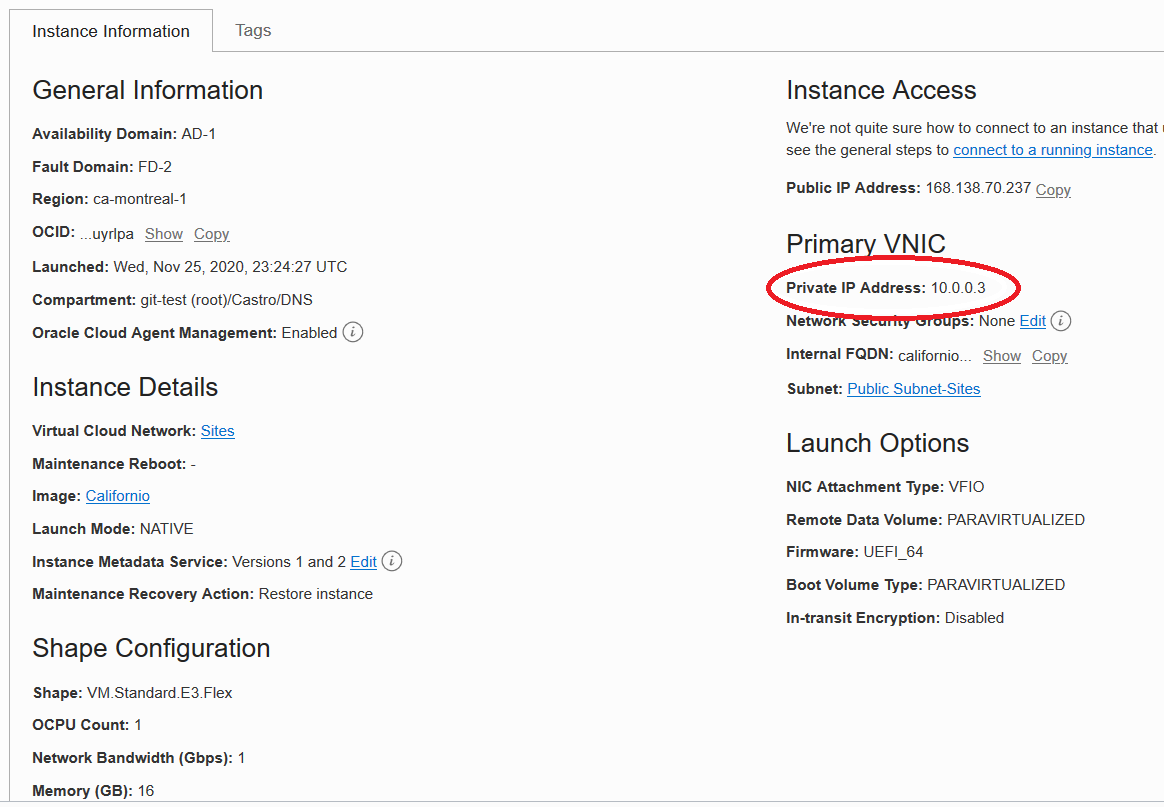Screen dimensions: 1164x807
Task: Copy the Public IP Address
Action: (1053, 189)
